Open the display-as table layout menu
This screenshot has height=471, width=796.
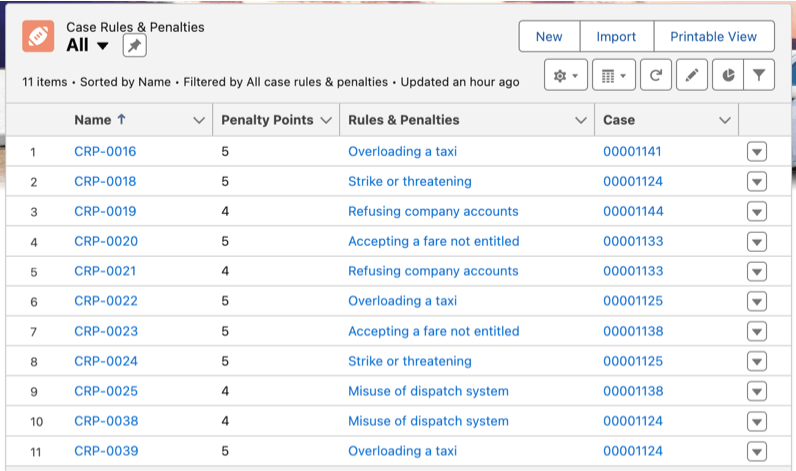click(613, 75)
